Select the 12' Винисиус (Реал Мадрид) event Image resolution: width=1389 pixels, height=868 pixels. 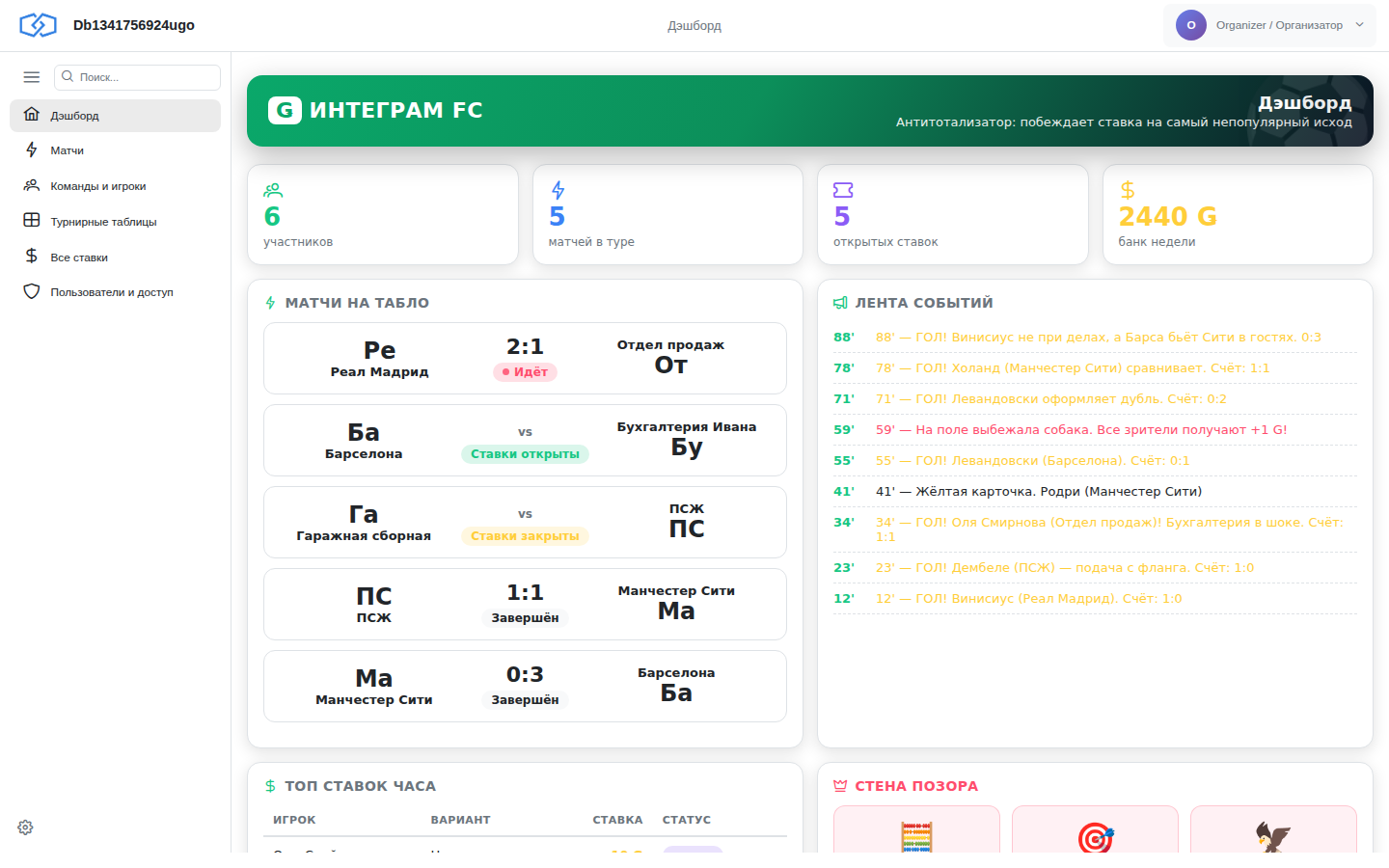click(x=1095, y=599)
